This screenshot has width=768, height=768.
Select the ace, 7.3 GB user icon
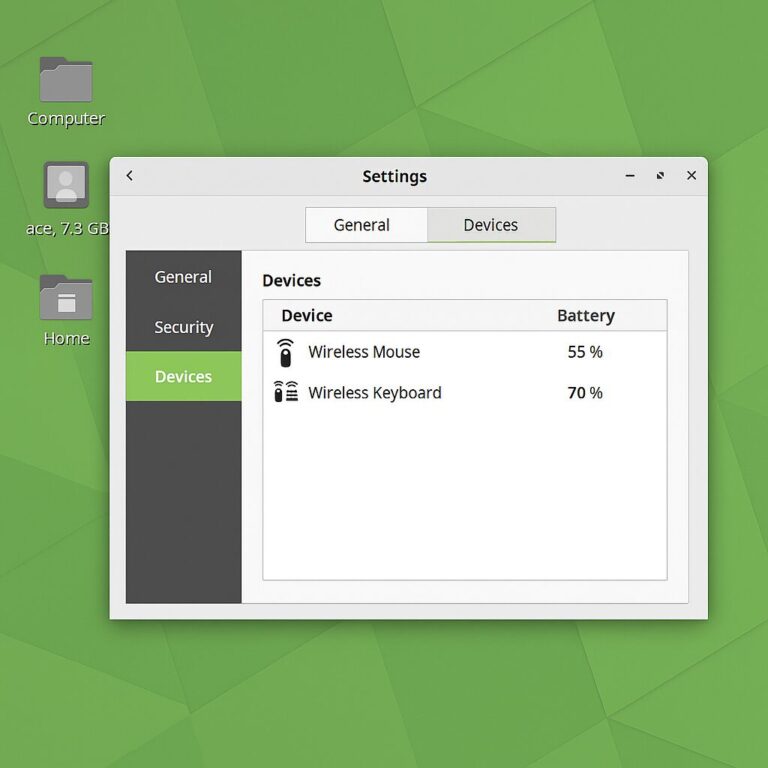tap(66, 185)
